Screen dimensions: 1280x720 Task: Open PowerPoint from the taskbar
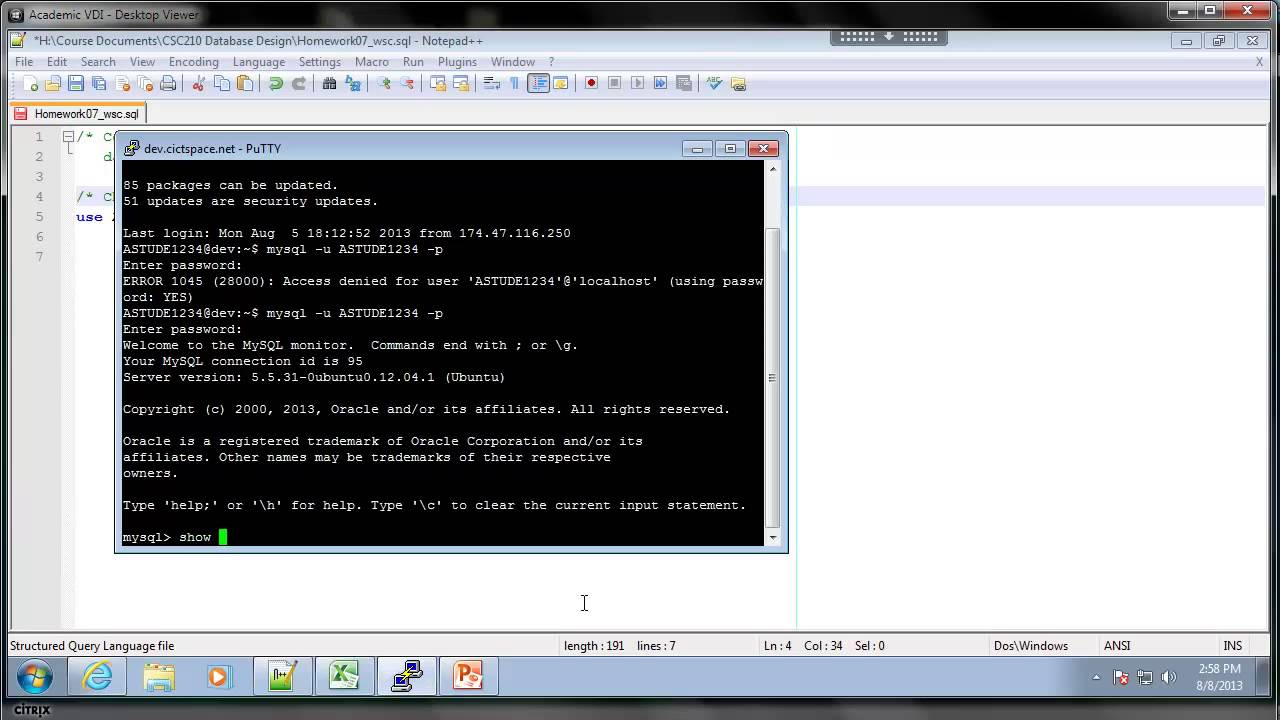click(468, 677)
